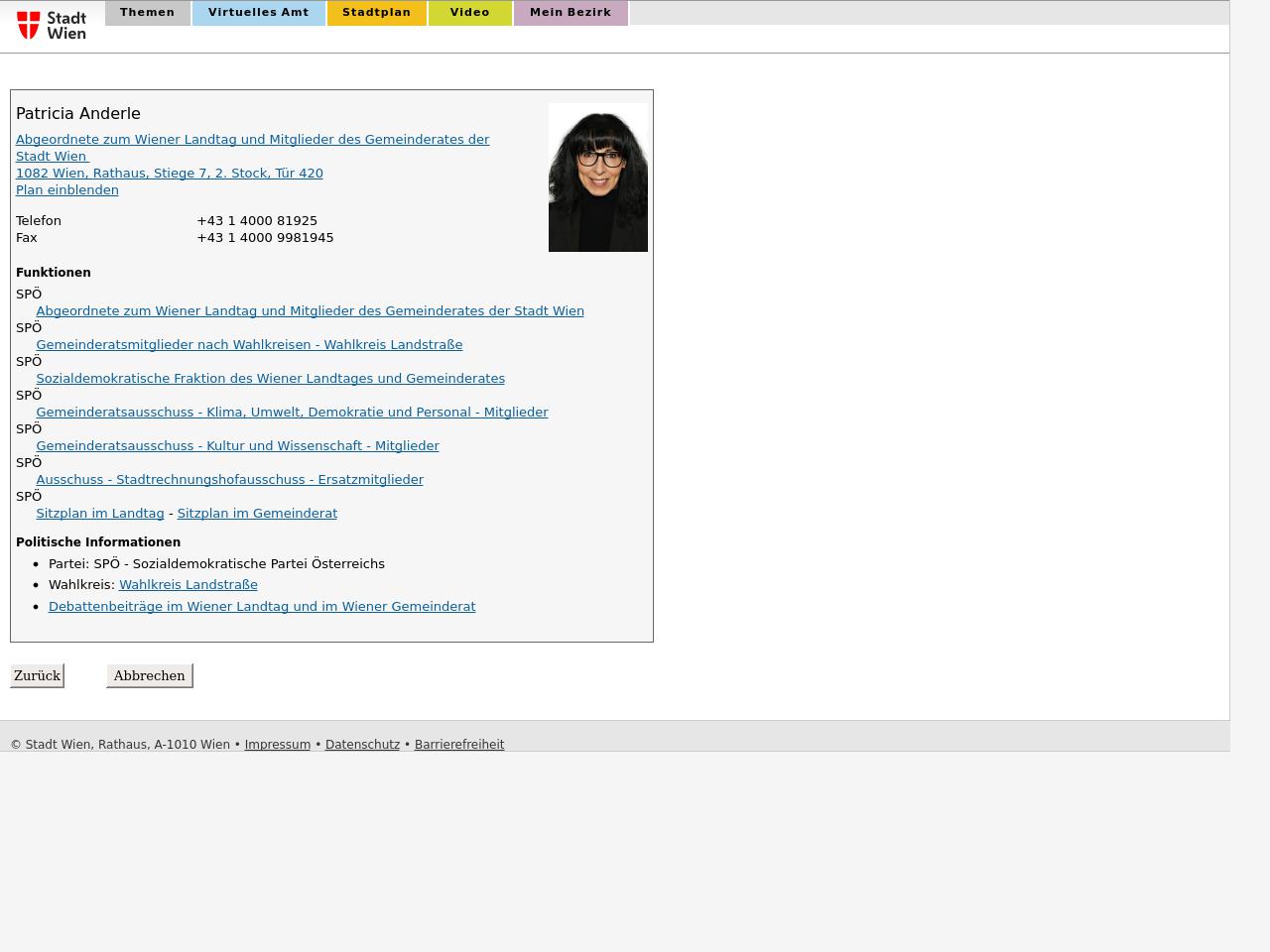The height and width of the screenshot is (952, 1270).
Task: Select the telephone number +43 1 4000 81925
Action: pyautogui.click(x=257, y=220)
